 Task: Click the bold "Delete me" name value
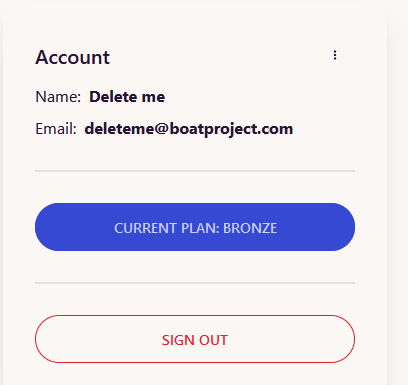click(127, 97)
